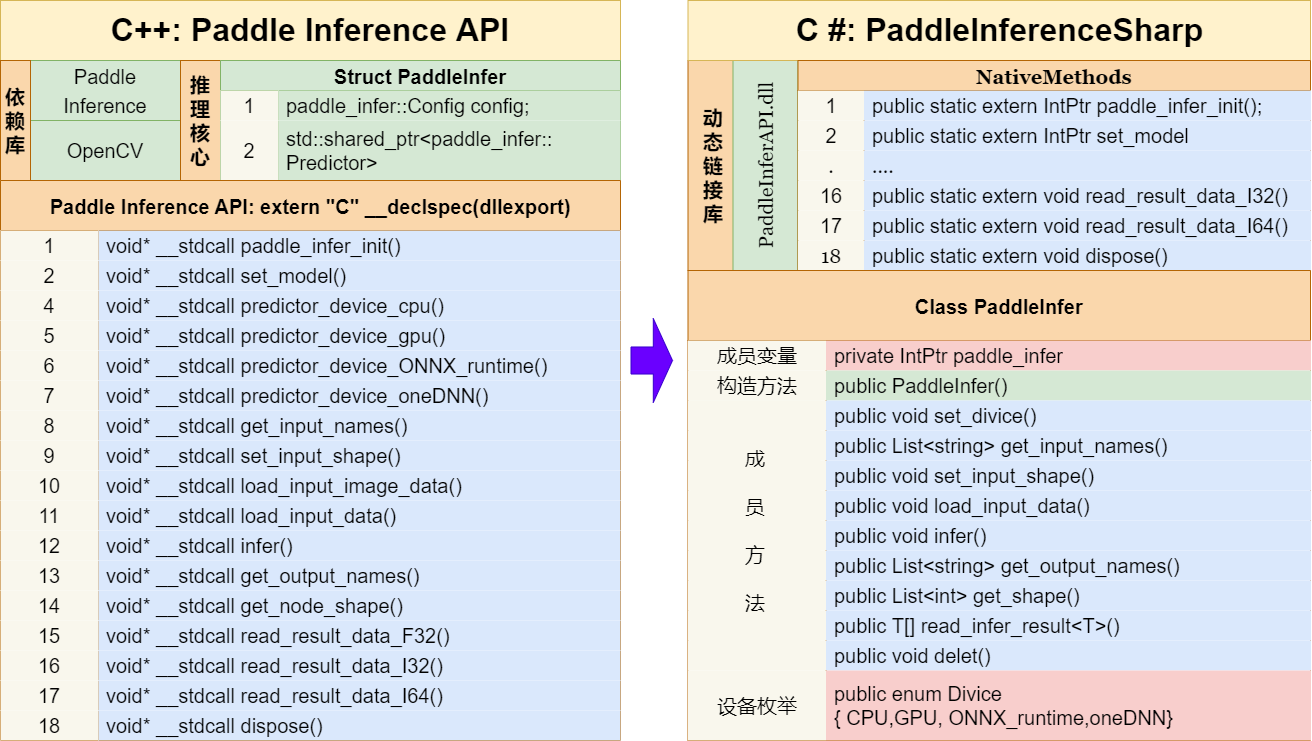Click 'void* __stdcall paddle_infer_init()' row
The height and width of the screenshot is (741, 1312).
click(359, 246)
